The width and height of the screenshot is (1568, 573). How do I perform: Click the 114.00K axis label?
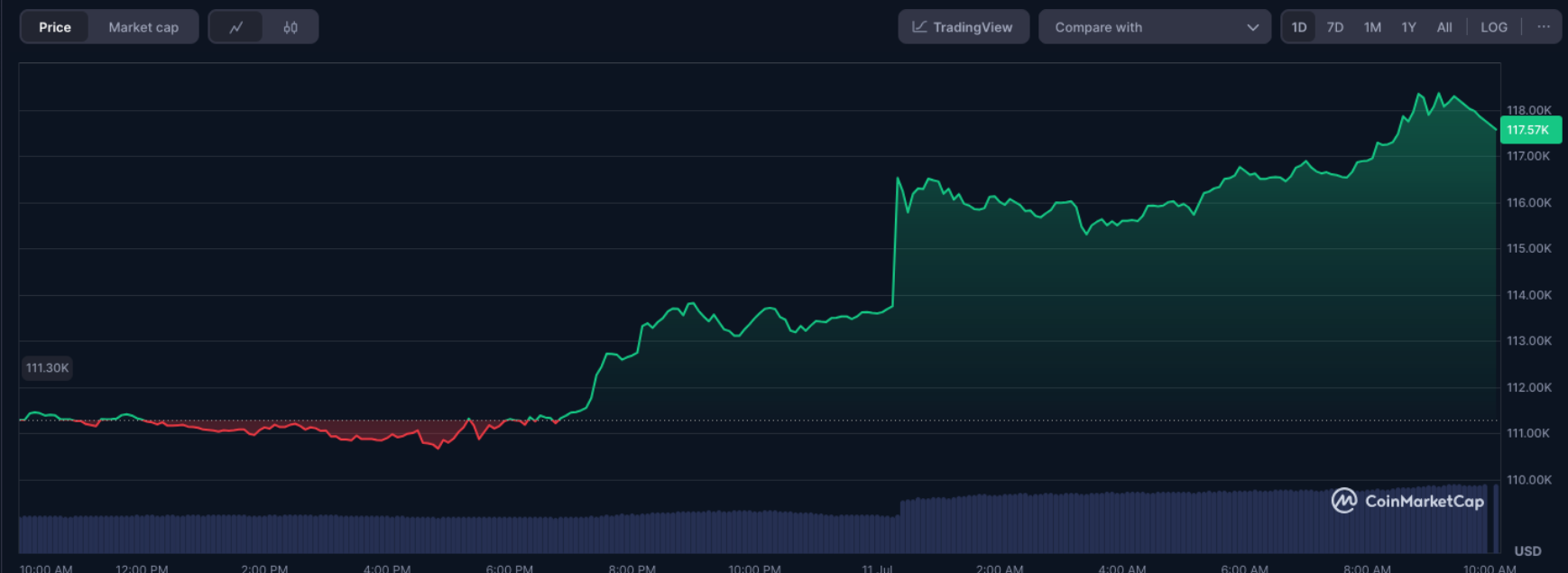tap(1529, 295)
